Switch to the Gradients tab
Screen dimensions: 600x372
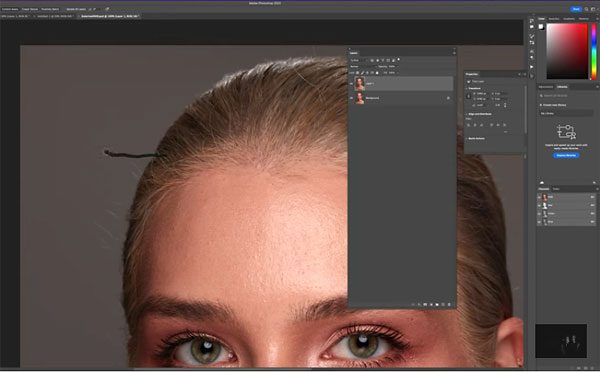(x=569, y=18)
